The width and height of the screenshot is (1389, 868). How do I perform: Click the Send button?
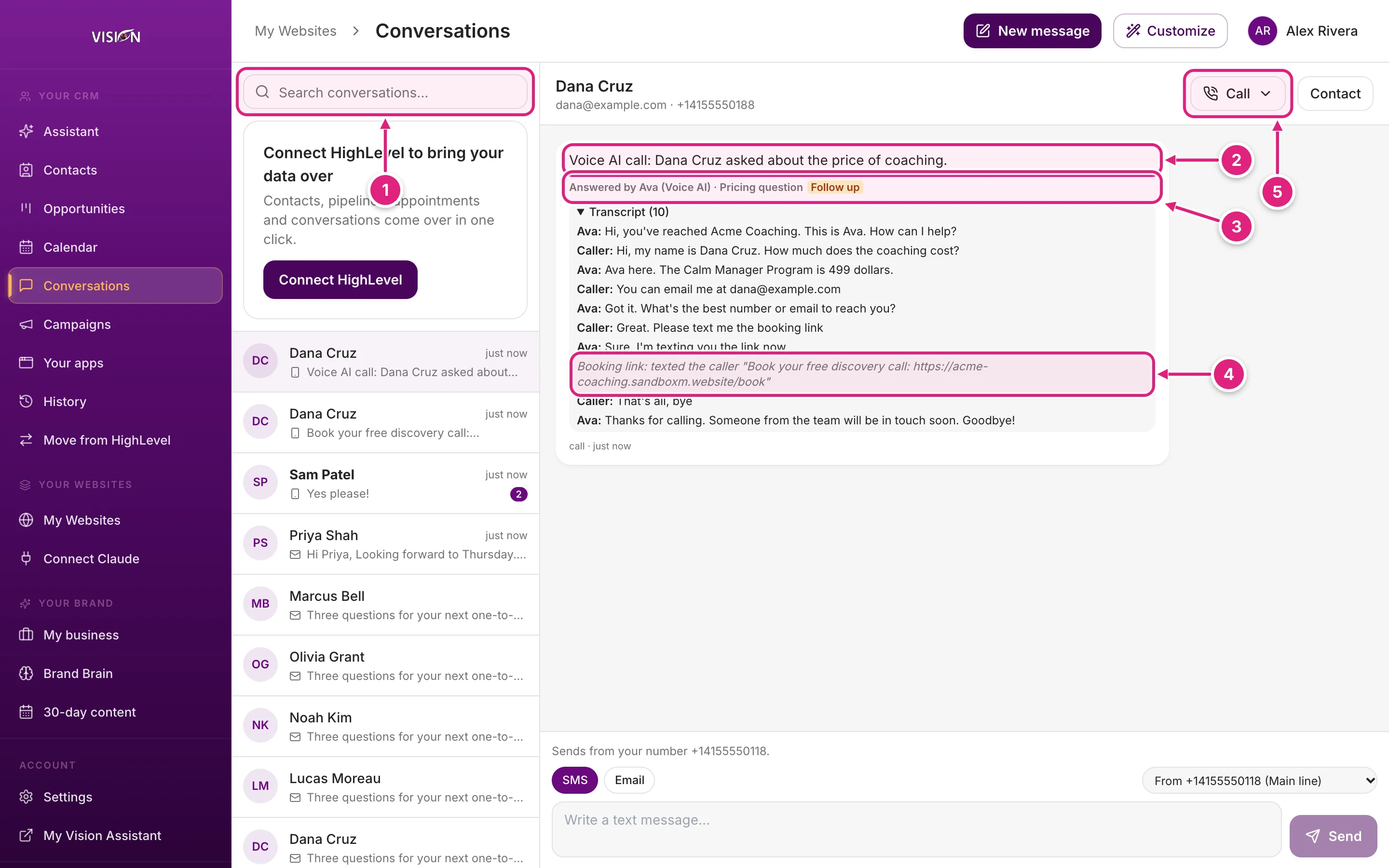[1333, 836]
